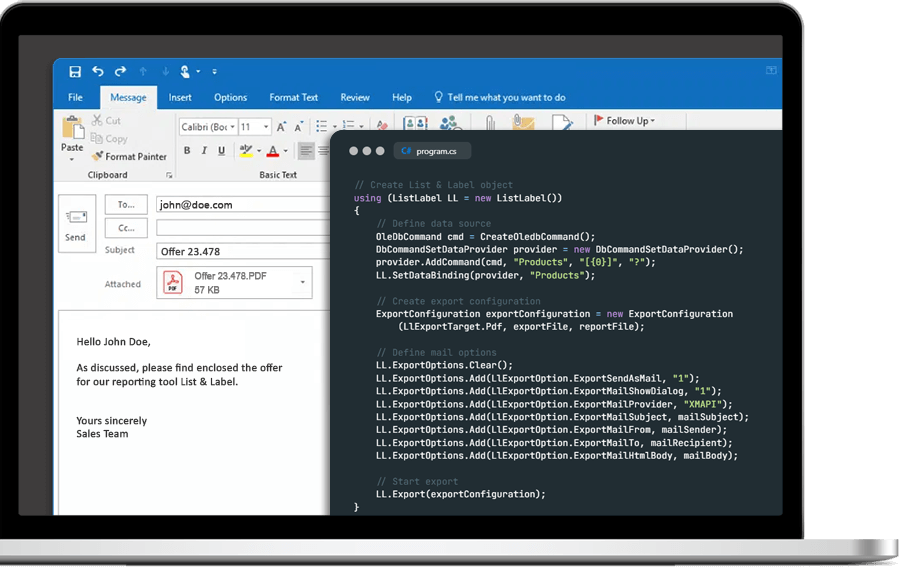Increase font size with Grow Font
900x567 pixels.
coord(281,127)
